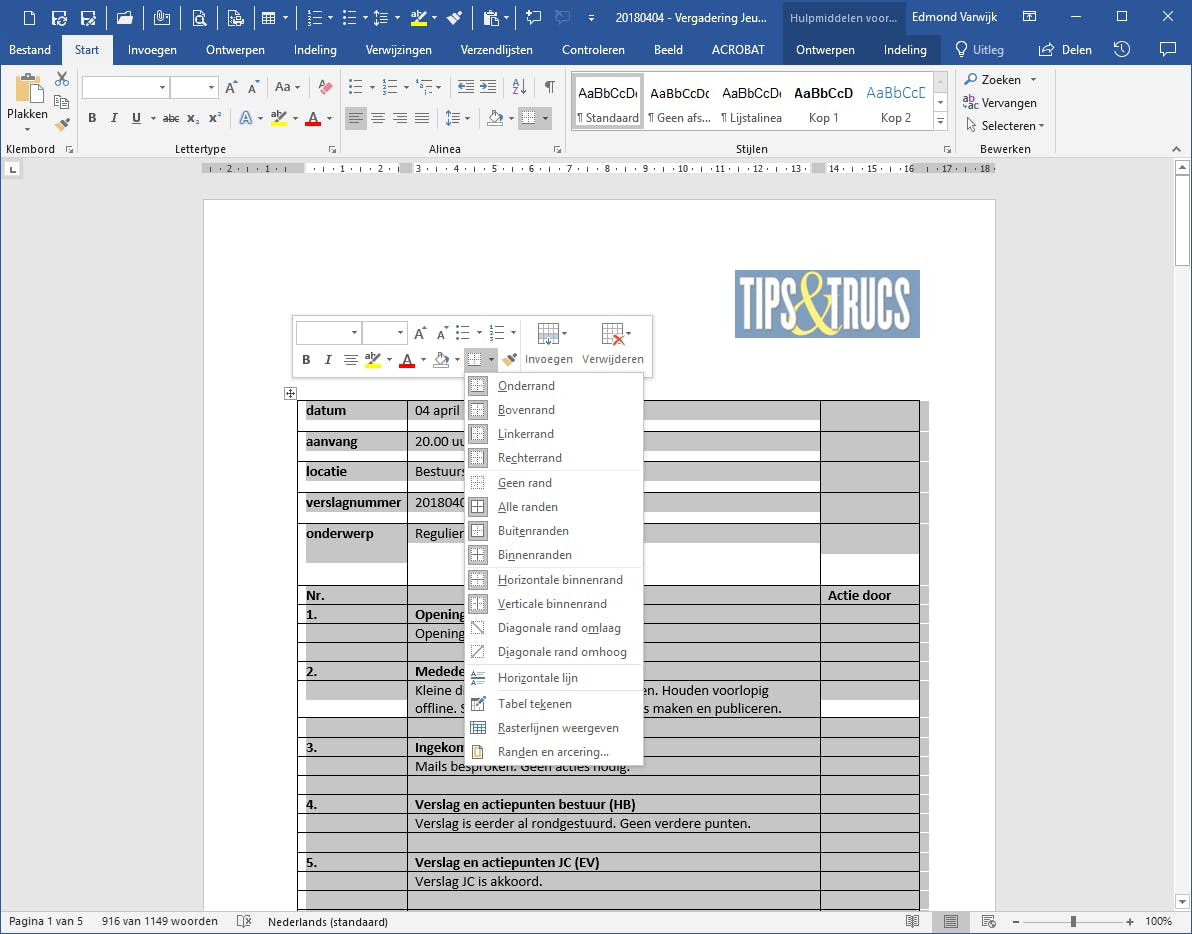
Task: Click the Open folder icon in the quick access toolbar
Action: point(125,17)
